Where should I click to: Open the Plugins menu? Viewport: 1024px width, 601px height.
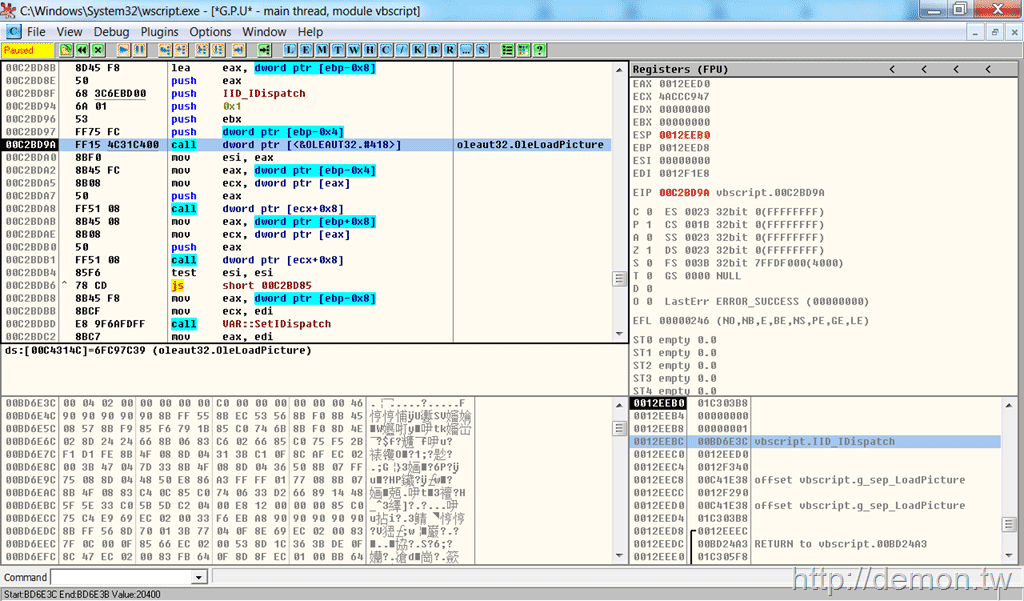pyautogui.click(x=160, y=32)
